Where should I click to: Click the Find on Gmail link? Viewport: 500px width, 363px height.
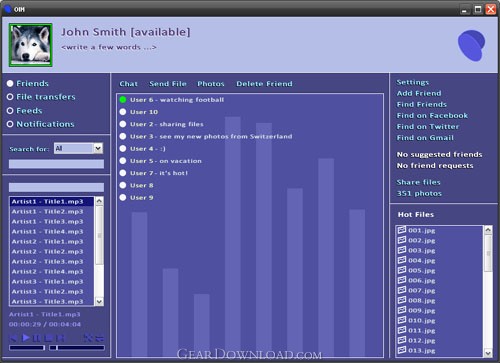(425, 138)
